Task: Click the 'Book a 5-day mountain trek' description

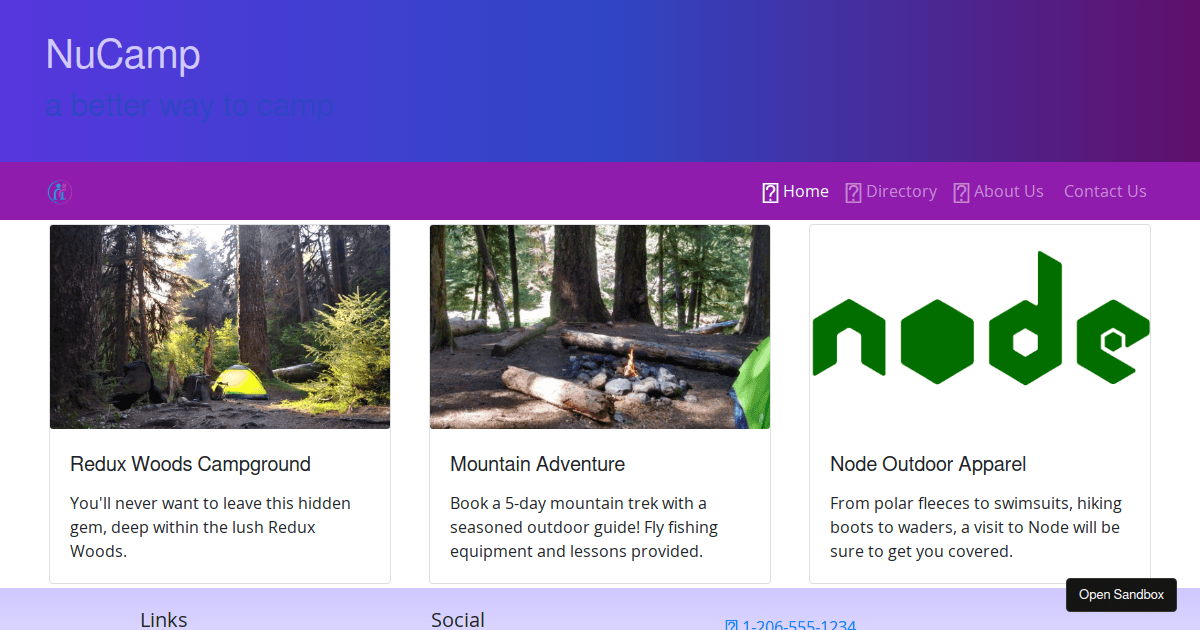Action: 584,527
